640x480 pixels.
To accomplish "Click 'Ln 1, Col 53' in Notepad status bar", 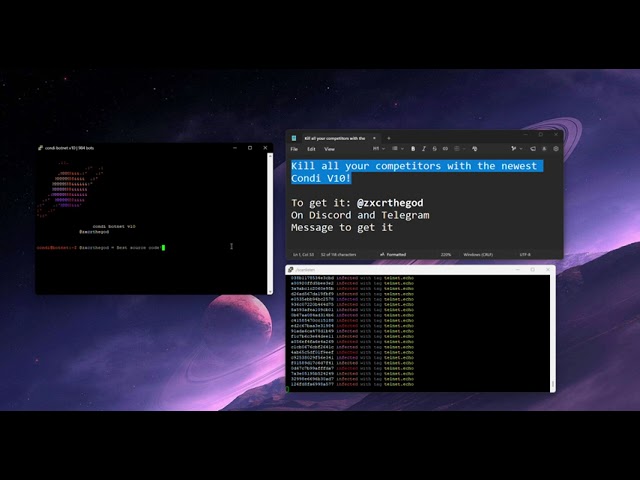I will pos(303,255).
